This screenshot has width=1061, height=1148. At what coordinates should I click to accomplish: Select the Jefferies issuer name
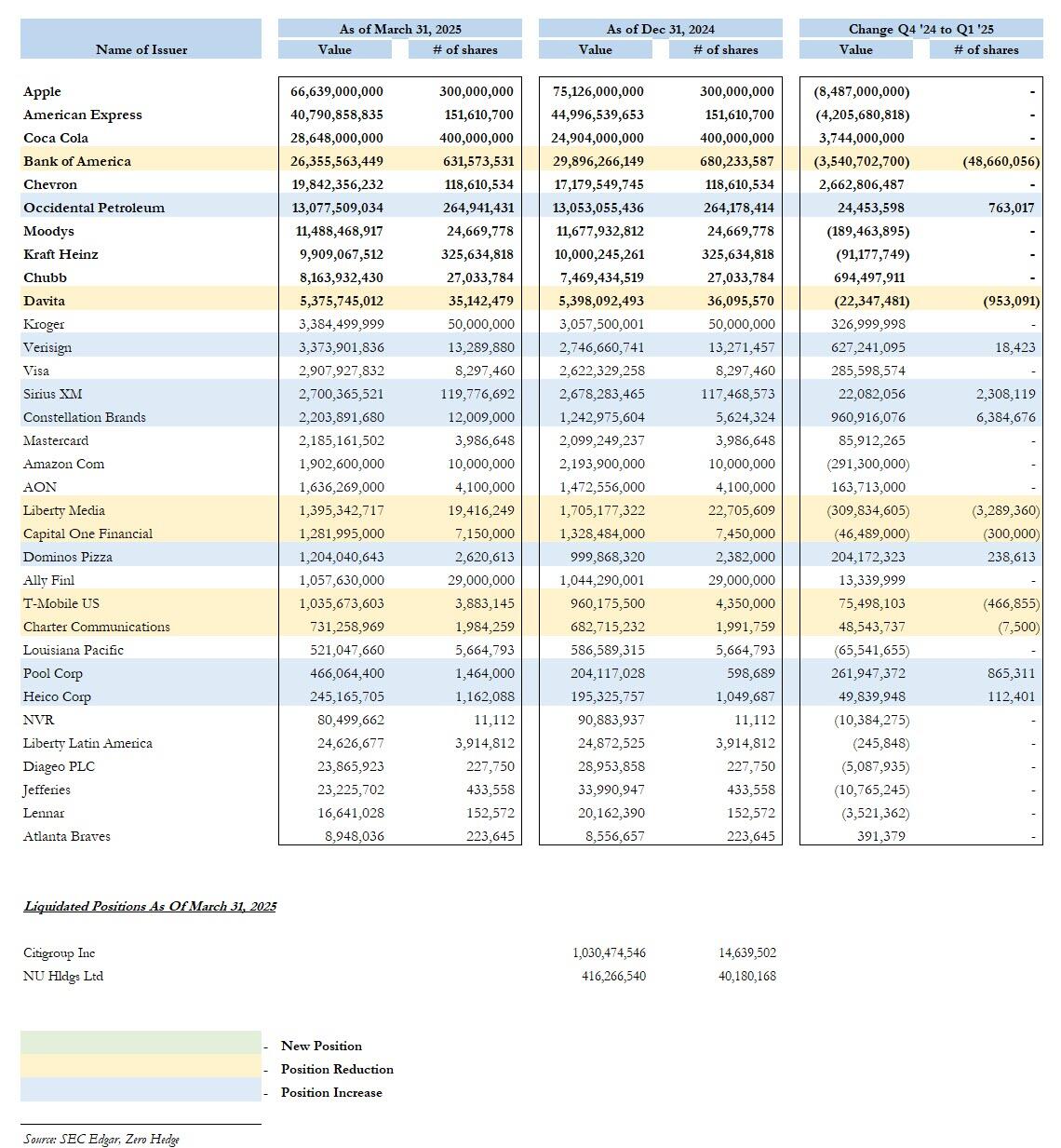click(47, 790)
